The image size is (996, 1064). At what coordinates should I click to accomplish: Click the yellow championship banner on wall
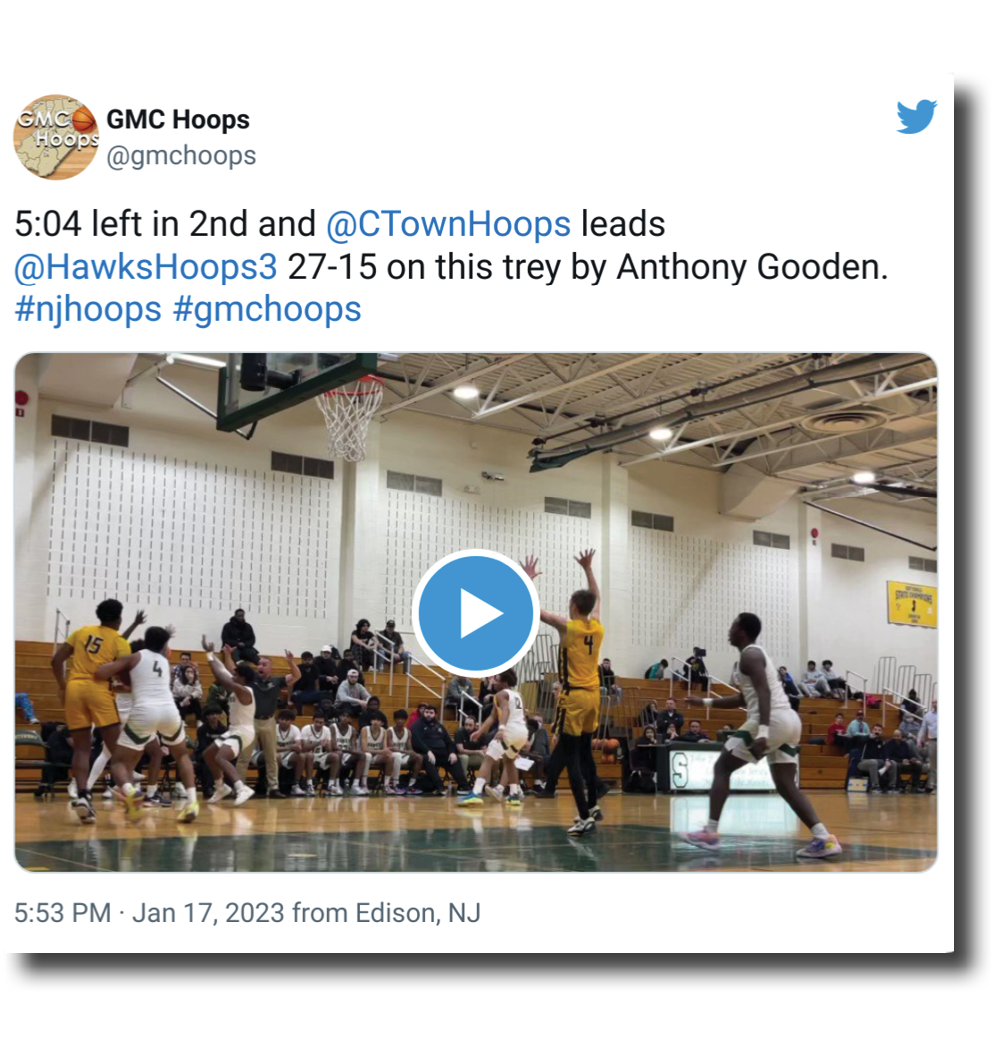point(911,603)
